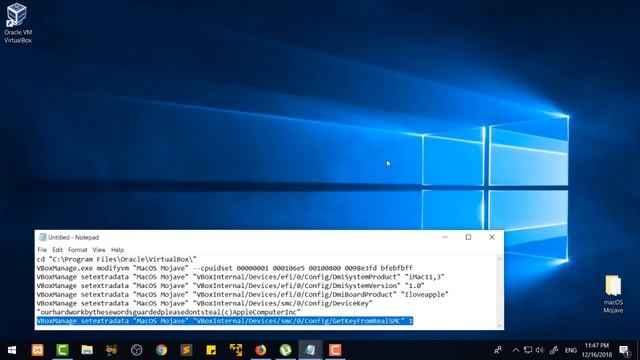The image size is (640, 360).
Task: Click the line containing DmiSystemProduct "iMac11,3"
Action: [x=240, y=277]
